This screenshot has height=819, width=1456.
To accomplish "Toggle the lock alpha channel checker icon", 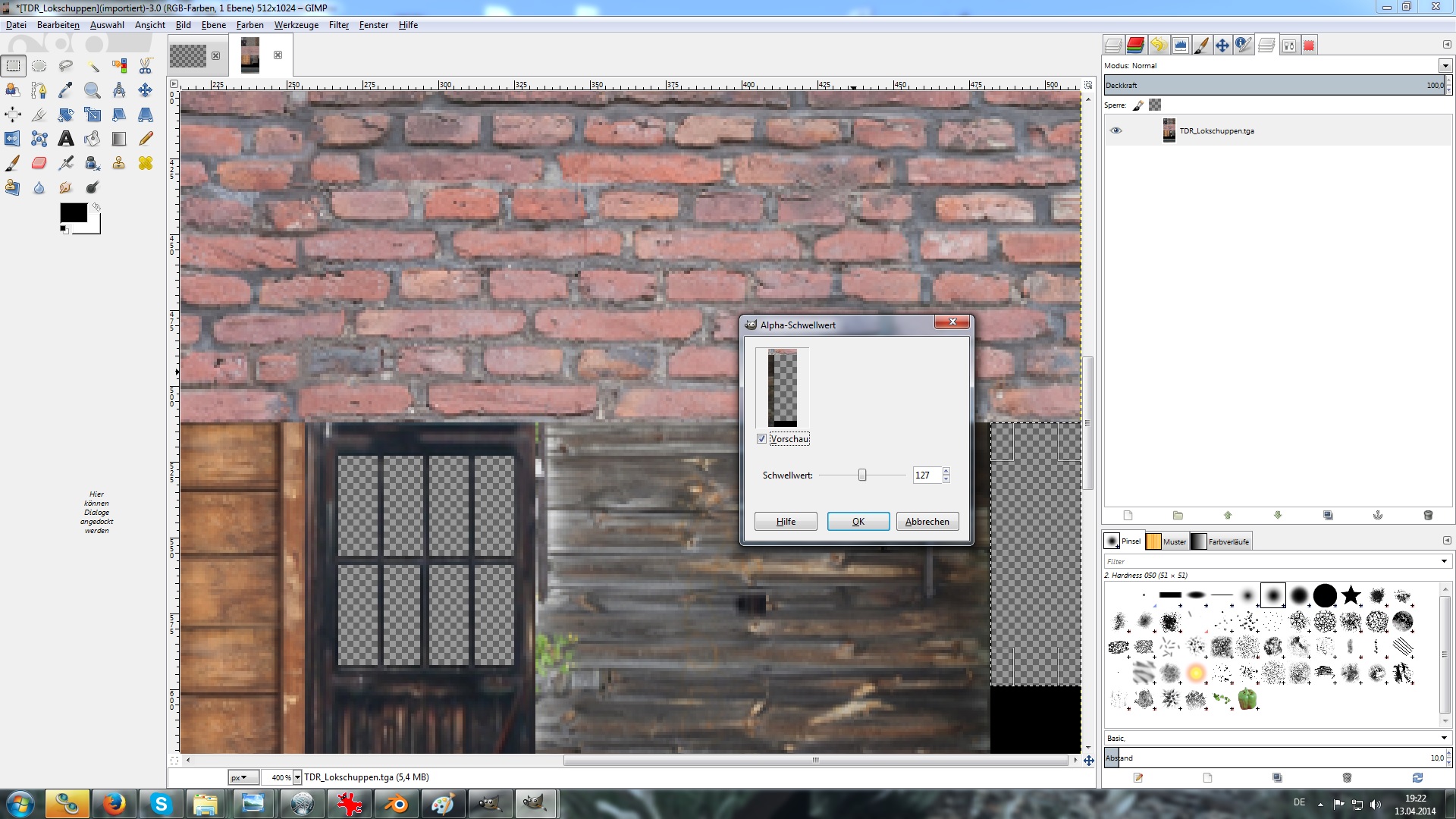I will coord(1155,105).
